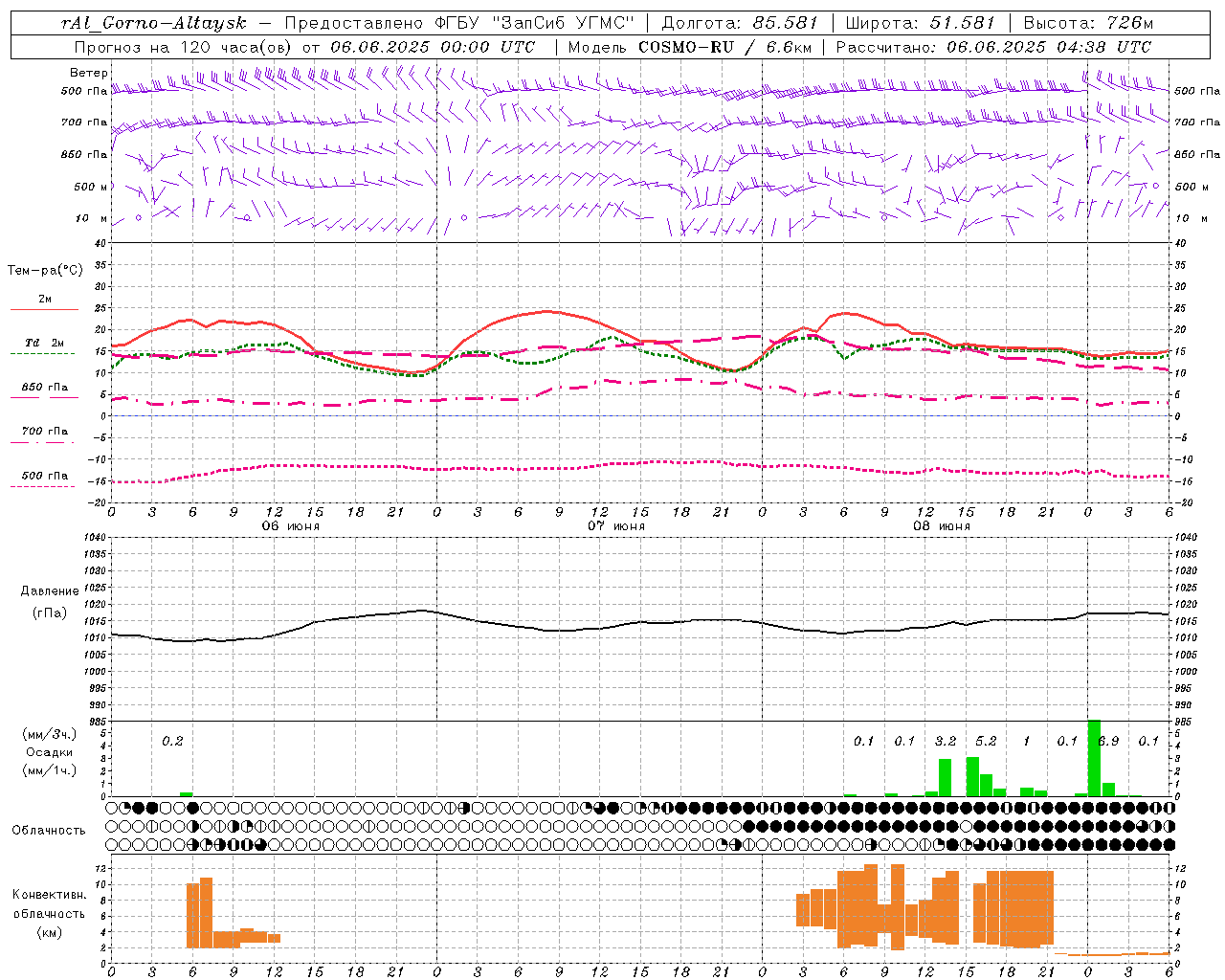Select the model name COSMO-RU / 6.6км
Viewport: 1225px width, 980px height.
point(724,47)
